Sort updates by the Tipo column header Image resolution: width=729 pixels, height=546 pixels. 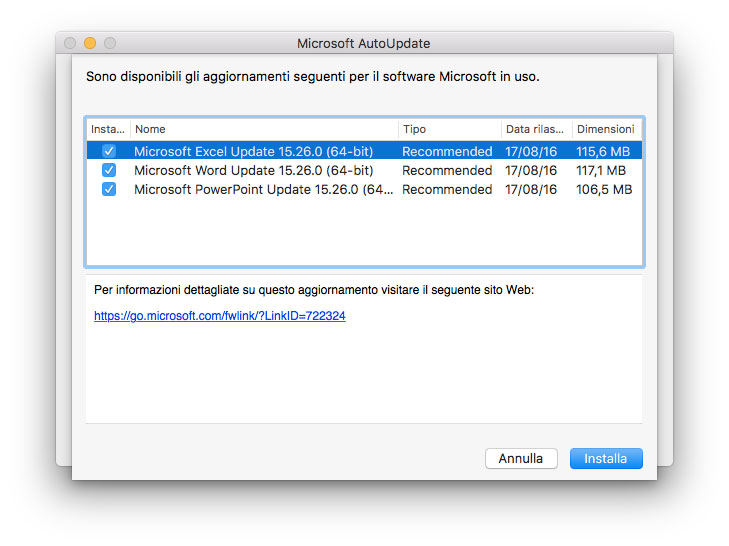pos(448,129)
